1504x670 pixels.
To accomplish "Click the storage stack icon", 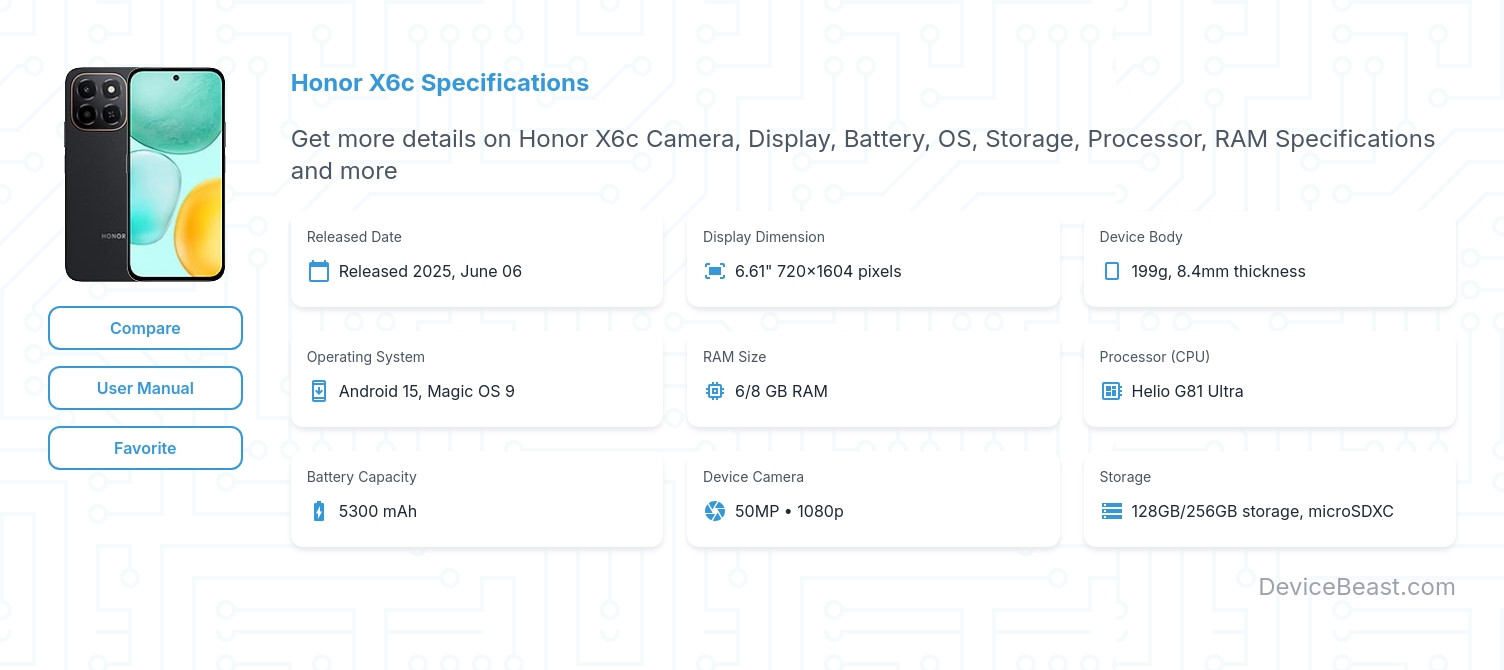I will coord(1111,511).
